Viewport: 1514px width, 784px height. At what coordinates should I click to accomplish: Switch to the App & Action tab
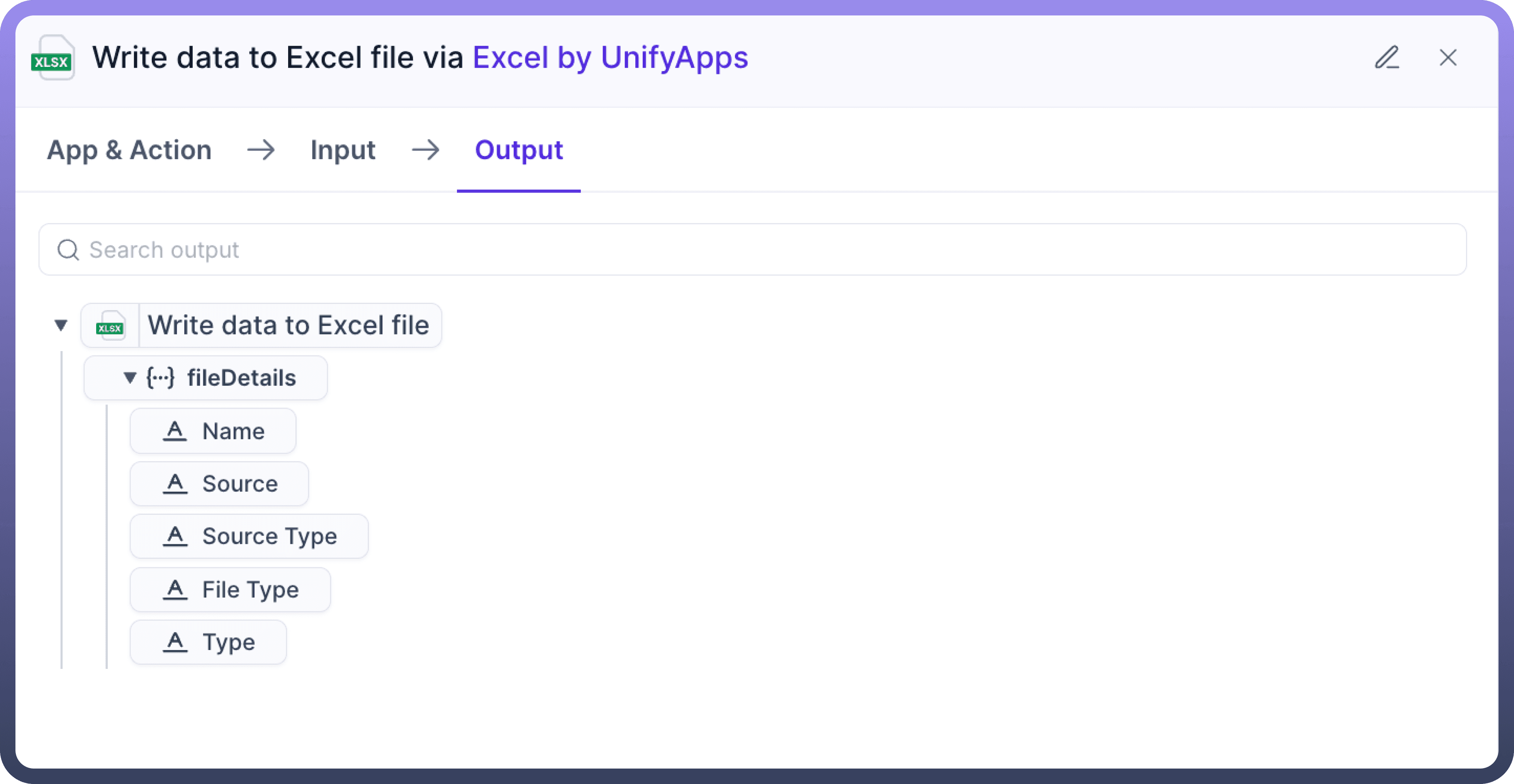pyautogui.click(x=129, y=150)
